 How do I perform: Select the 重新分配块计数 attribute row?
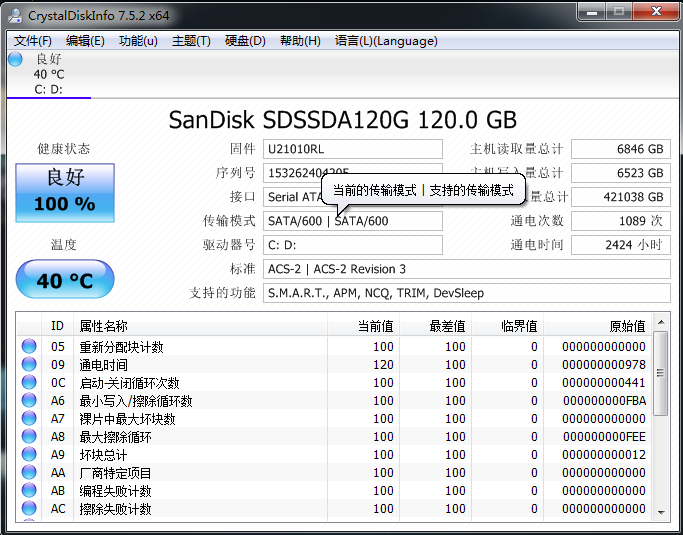[335, 346]
